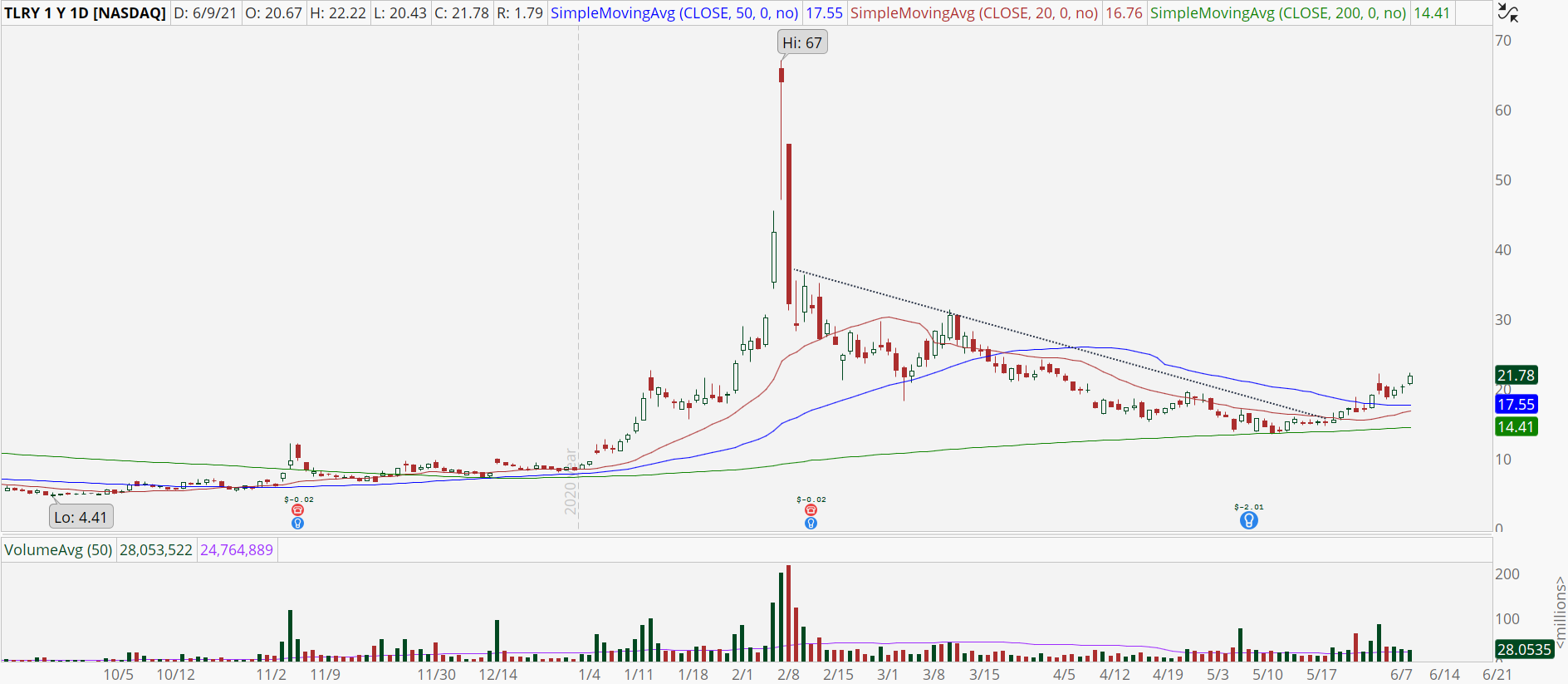Click the 4/19 date axis label
This screenshot has height=684, width=1568.
coord(1168,674)
